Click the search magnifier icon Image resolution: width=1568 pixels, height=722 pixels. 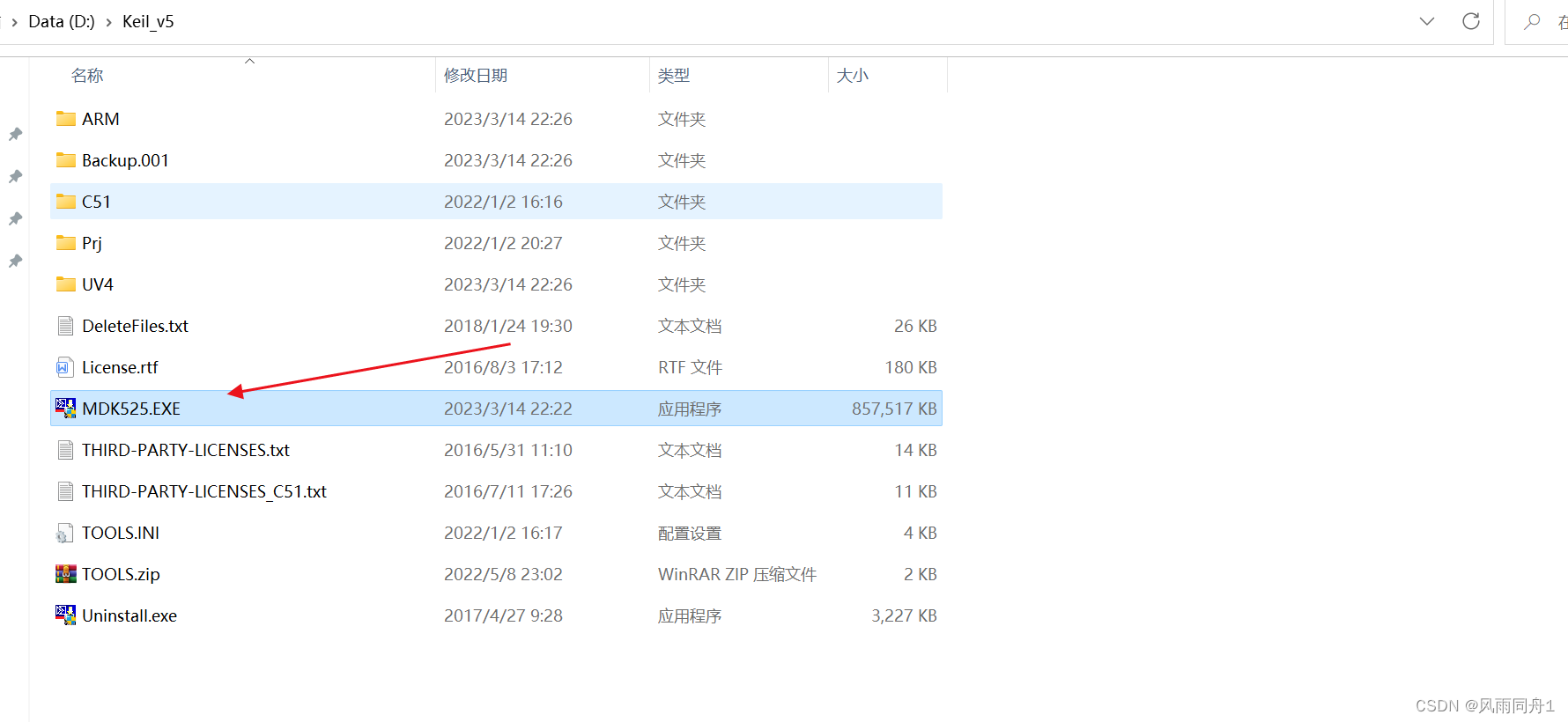point(1532,21)
